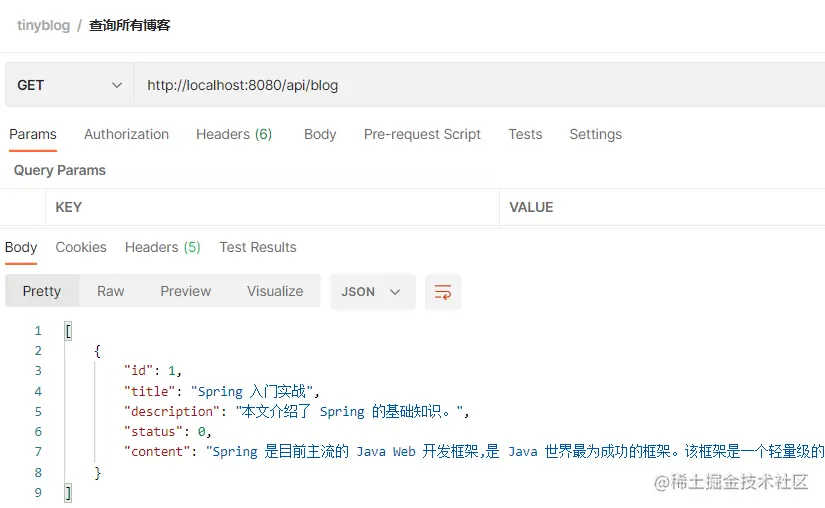Click the "content" line in response
The height and width of the screenshot is (508, 825).
tap(474, 452)
